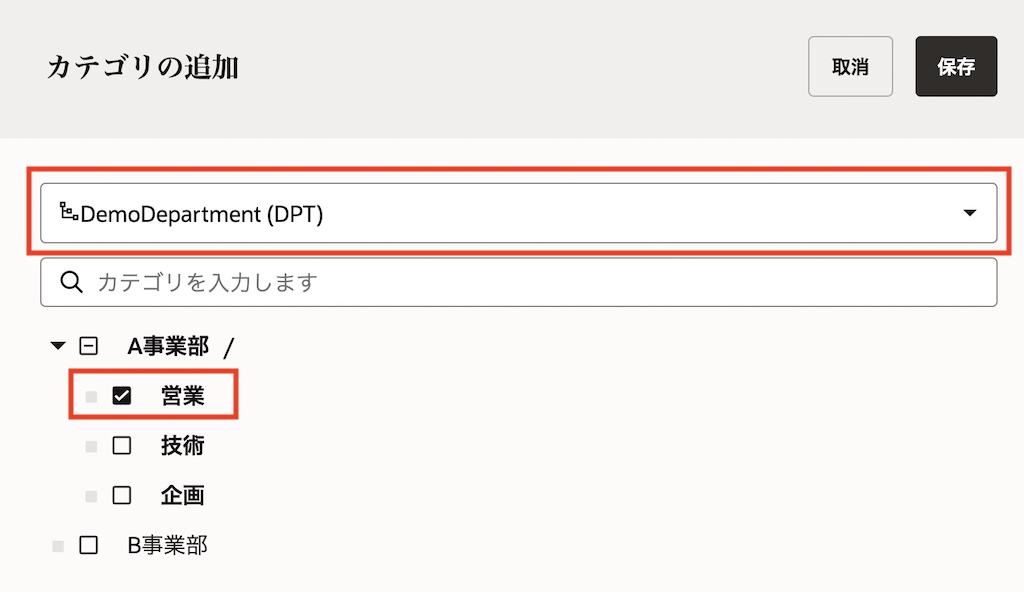Open the DemoDepartment (DPT) dropdown arrow
The image size is (1024, 592).
pyautogui.click(x=968, y=213)
